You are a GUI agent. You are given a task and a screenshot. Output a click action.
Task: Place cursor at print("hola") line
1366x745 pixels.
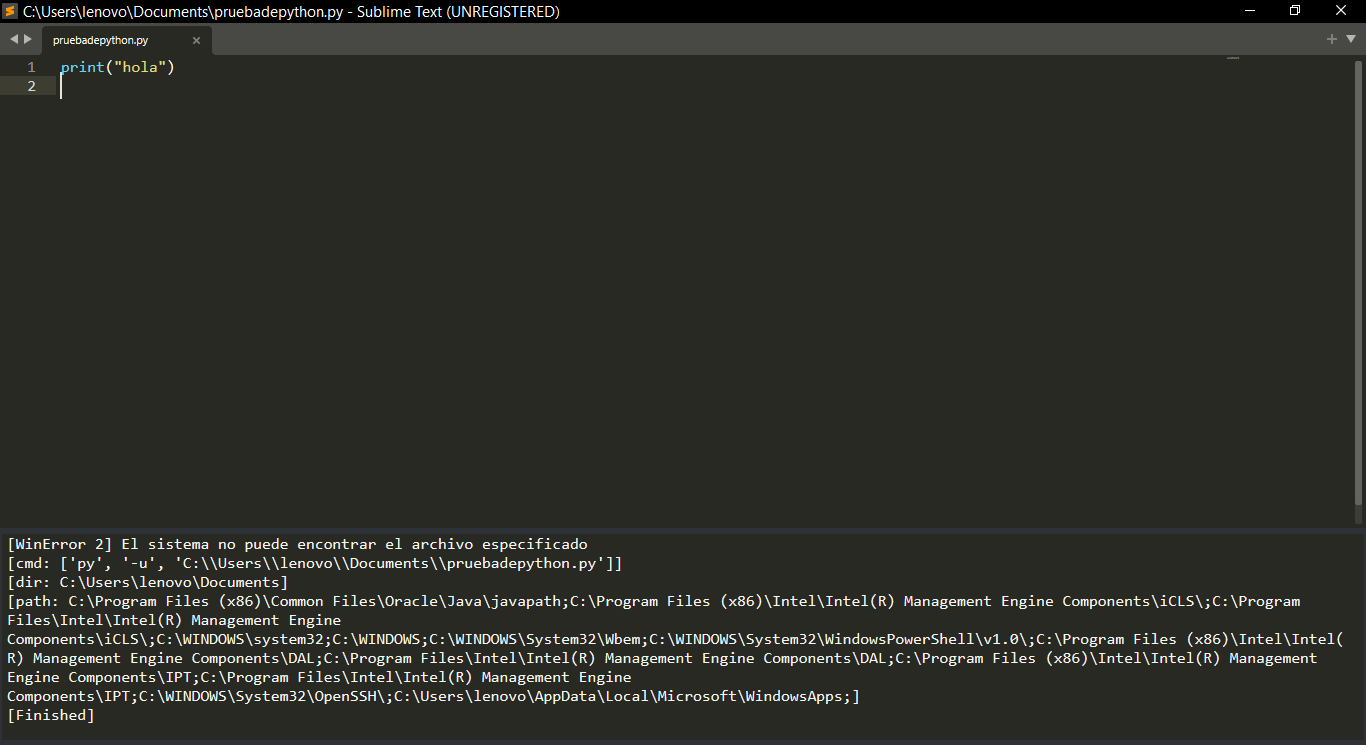pos(117,67)
